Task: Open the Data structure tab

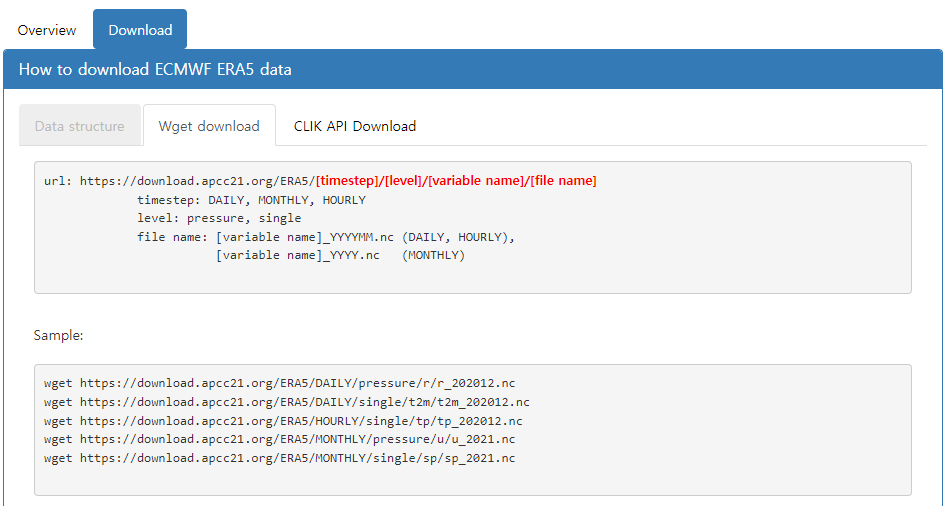Action: (x=80, y=126)
